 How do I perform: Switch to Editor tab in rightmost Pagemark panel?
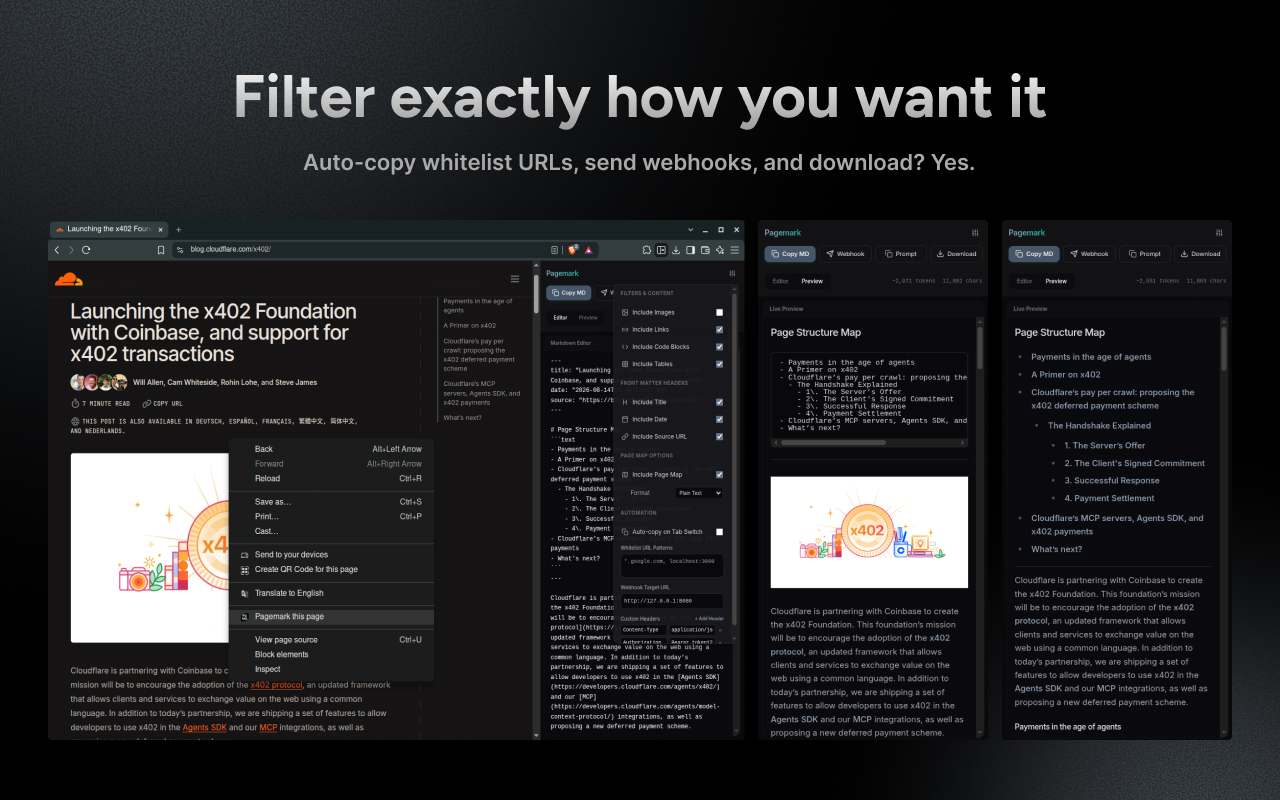tap(1024, 281)
